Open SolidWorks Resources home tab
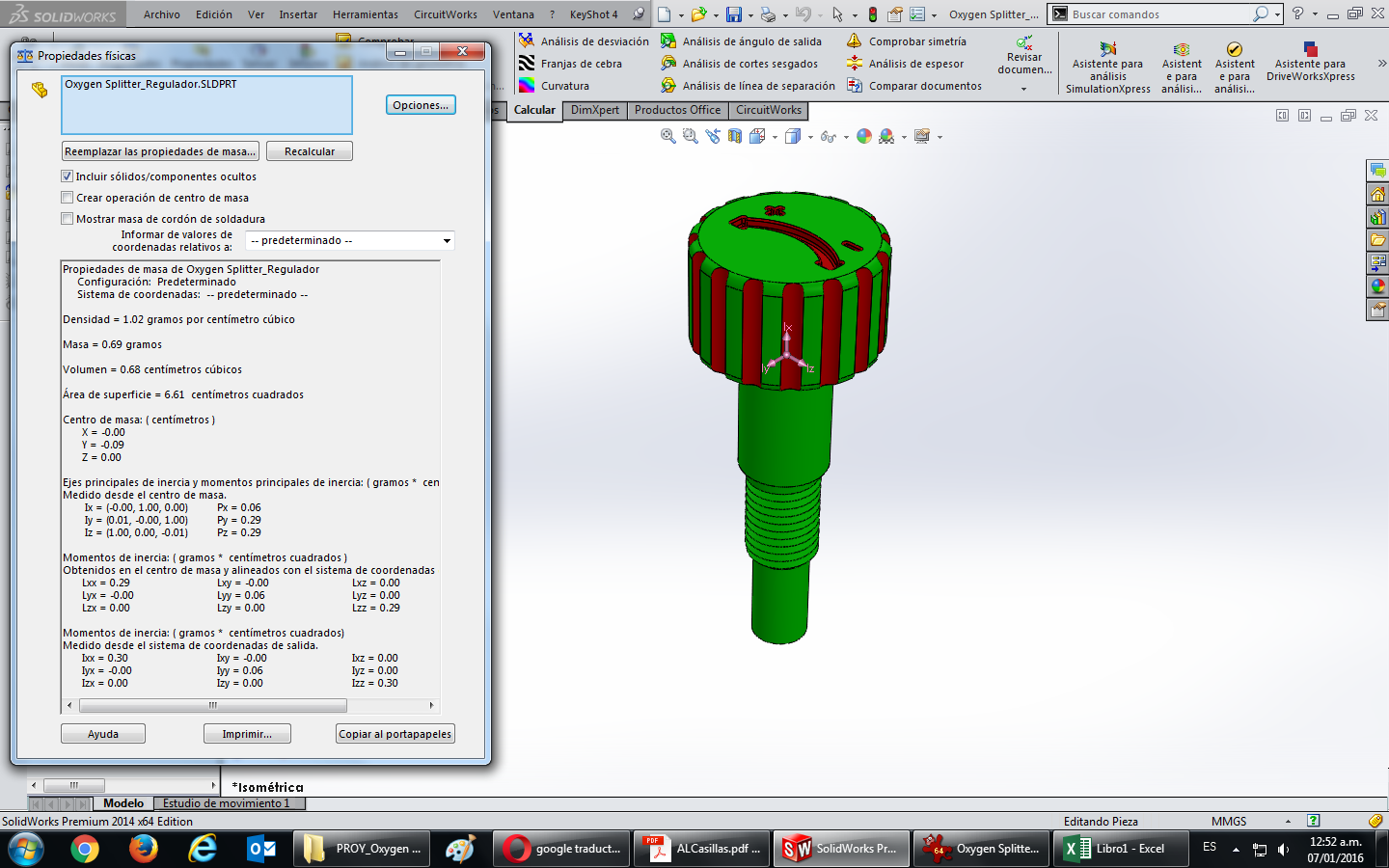 (1377, 194)
